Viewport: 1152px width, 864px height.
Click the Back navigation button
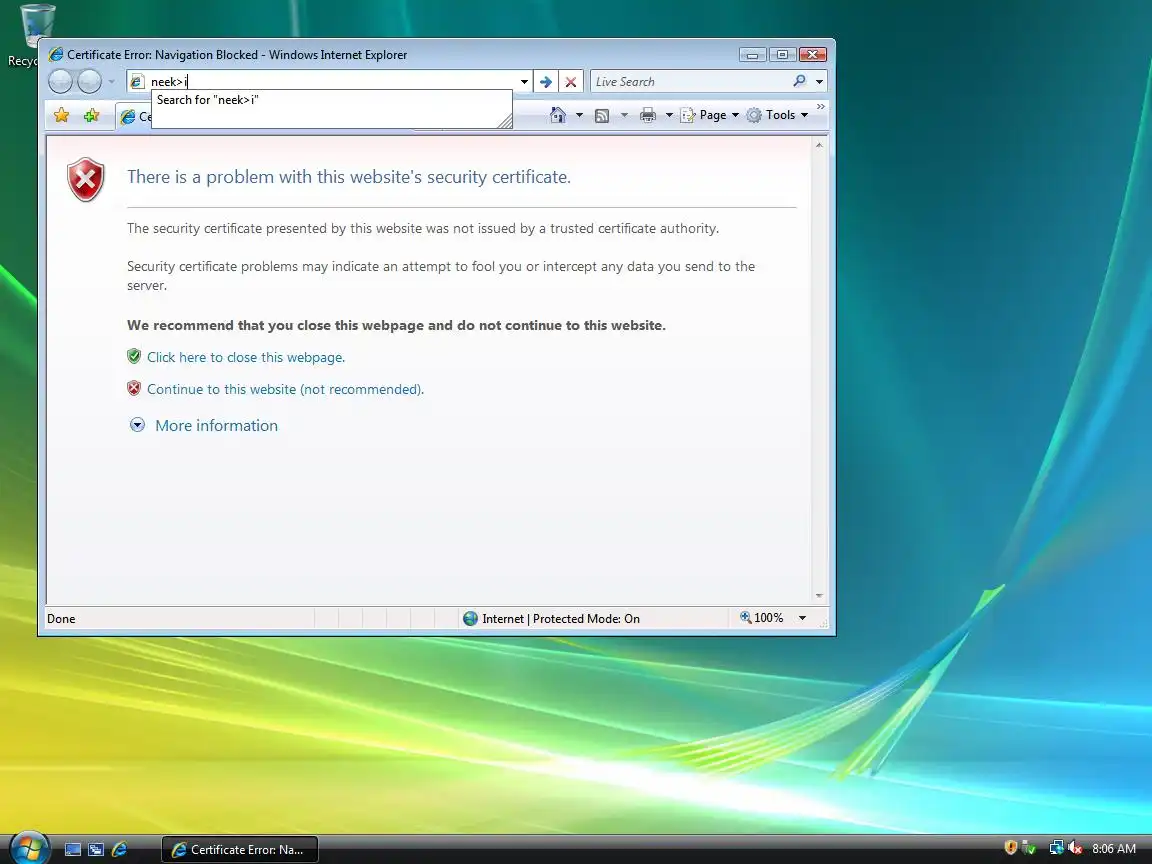pos(60,82)
